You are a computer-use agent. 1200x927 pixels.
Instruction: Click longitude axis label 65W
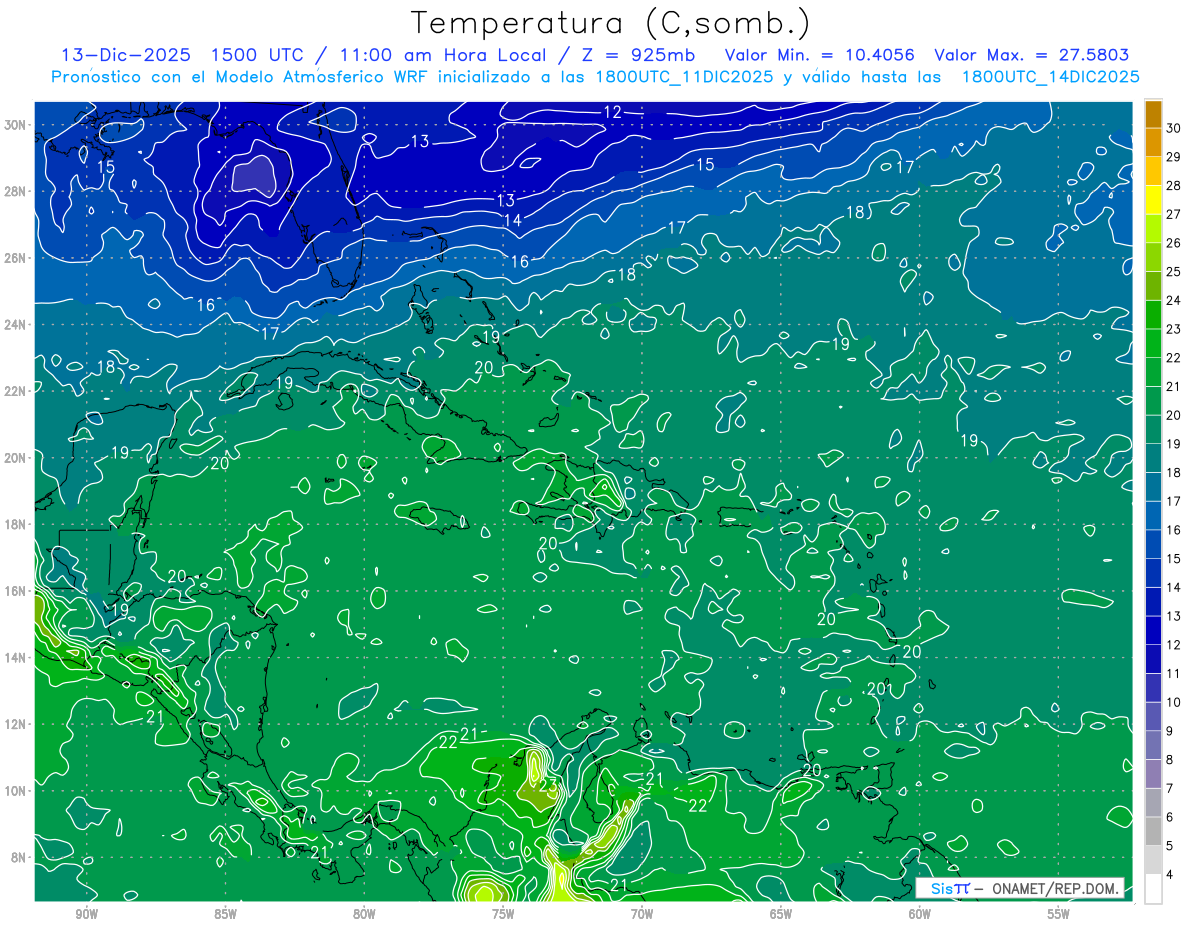[781, 914]
